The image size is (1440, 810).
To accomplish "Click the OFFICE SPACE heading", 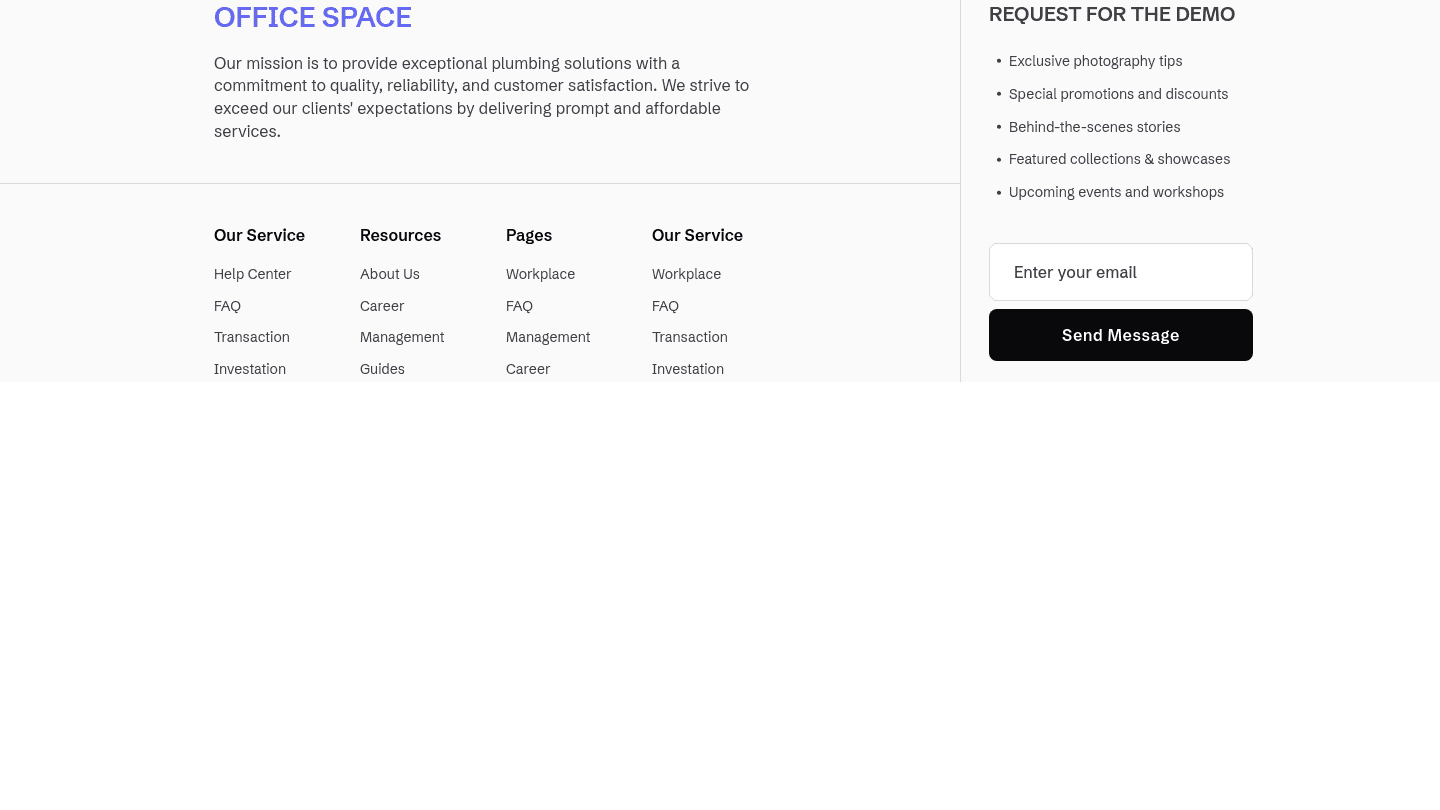I will click(x=312, y=17).
